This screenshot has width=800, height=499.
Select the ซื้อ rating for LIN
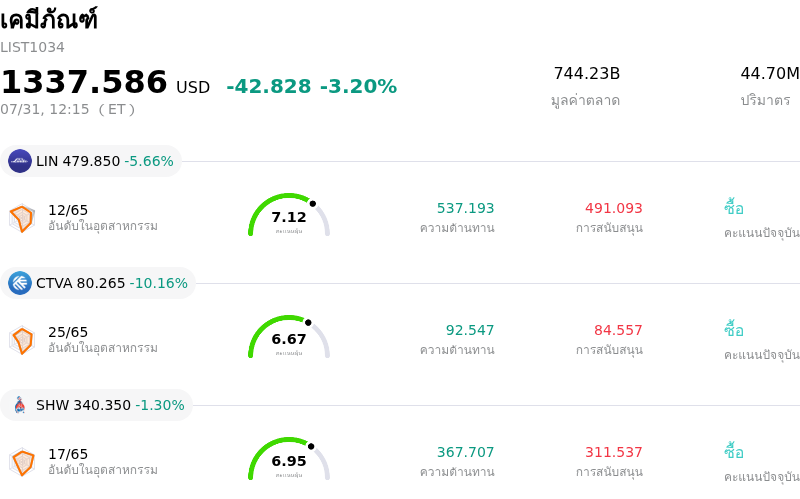734,208
